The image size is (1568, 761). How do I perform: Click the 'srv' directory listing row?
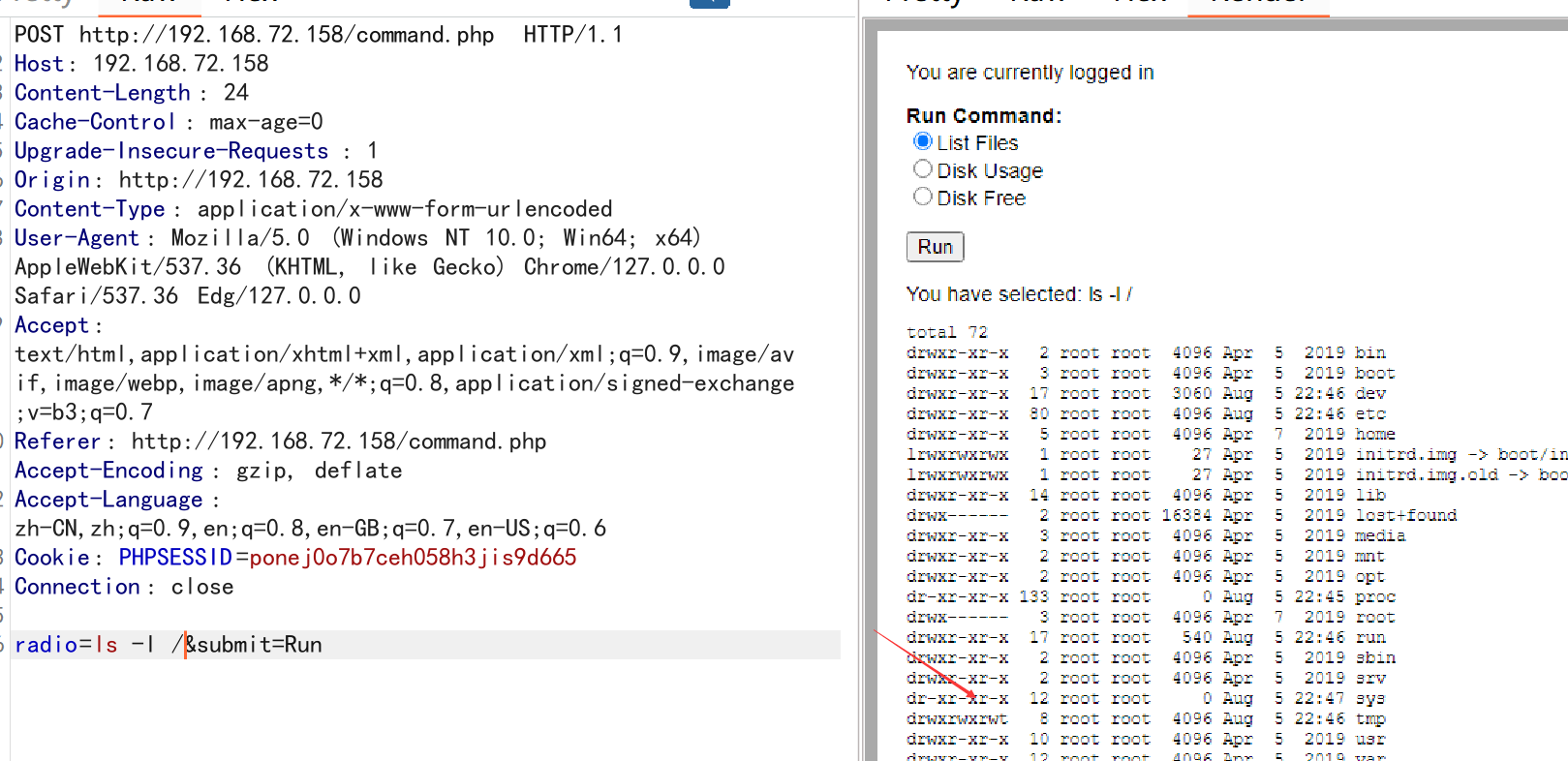pyautogui.click(x=1147, y=678)
